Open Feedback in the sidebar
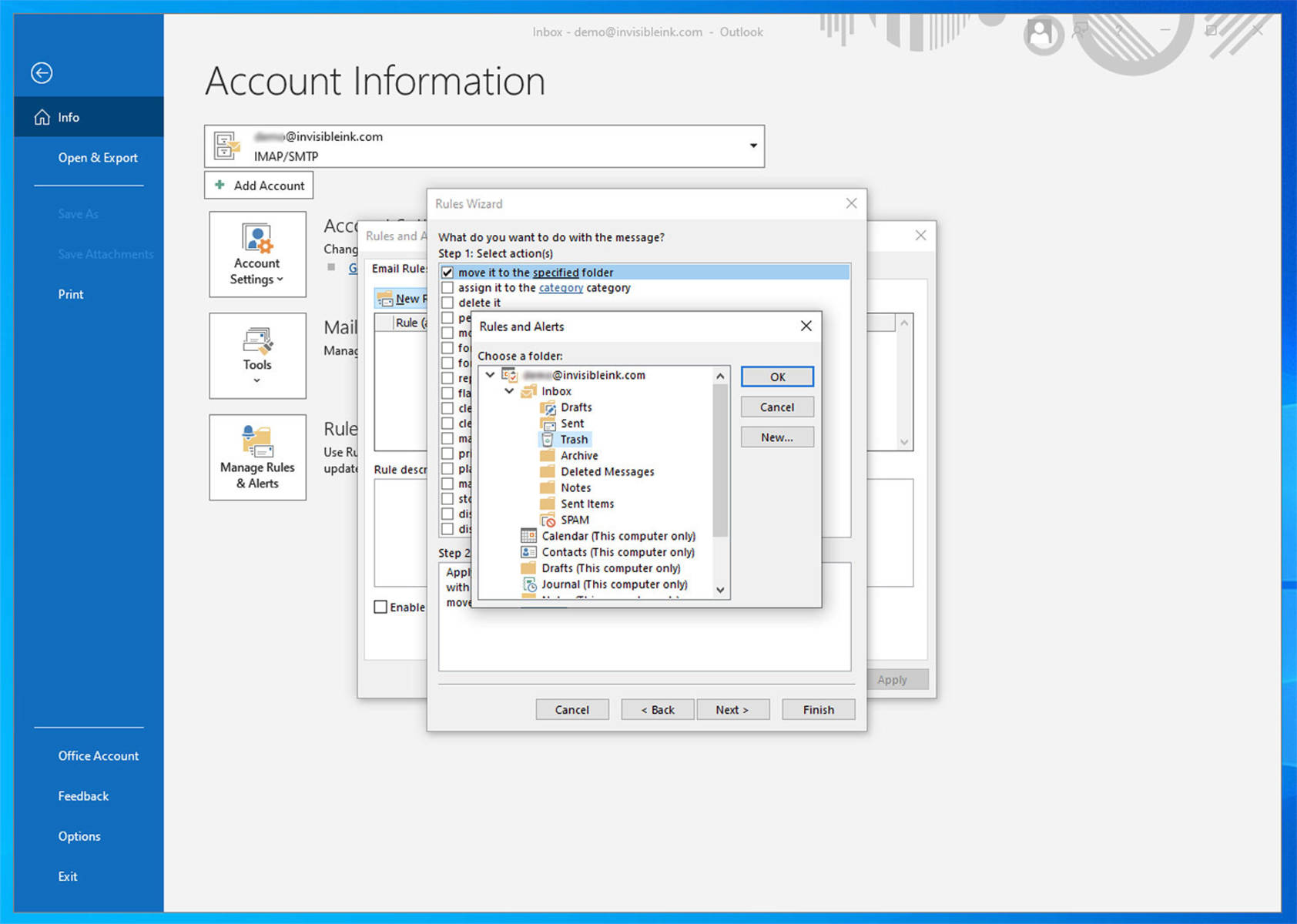The width and height of the screenshot is (1297, 924). click(x=83, y=796)
